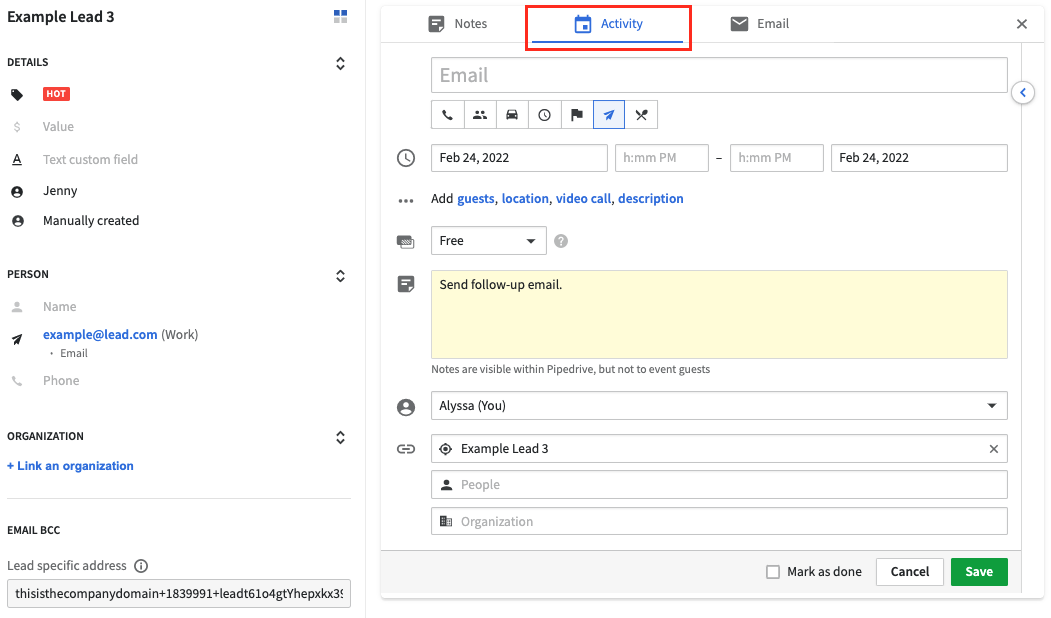Click the end time h:mm PM field
Viewport: 1051px width, 618px height.
point(777,158)
